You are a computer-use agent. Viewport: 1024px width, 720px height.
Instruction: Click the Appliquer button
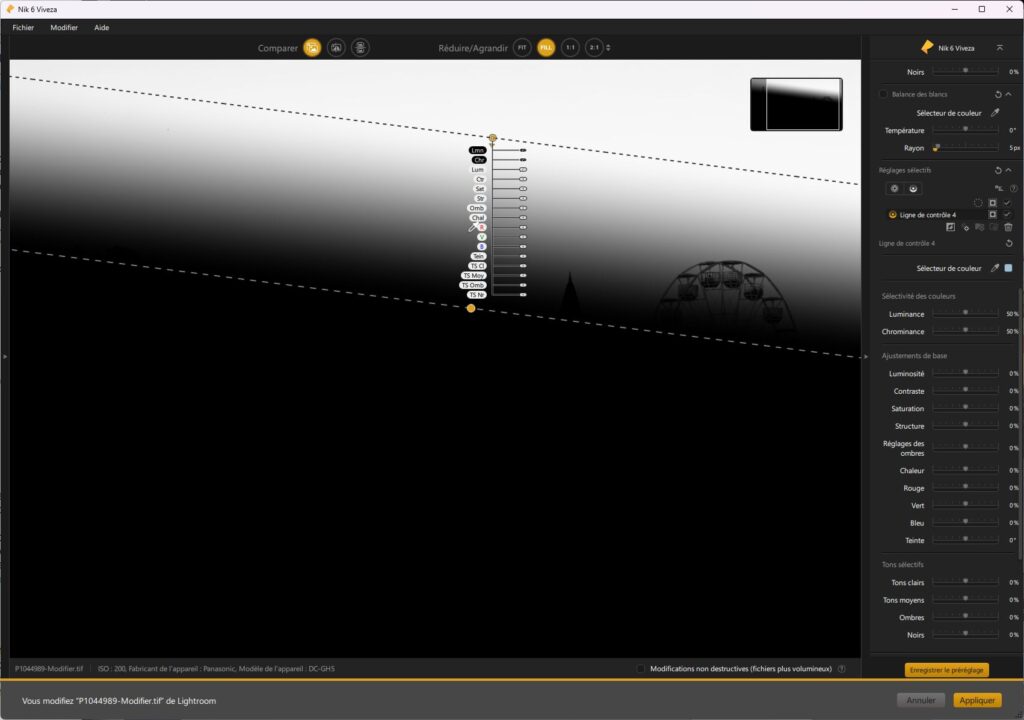coord(977,700)
